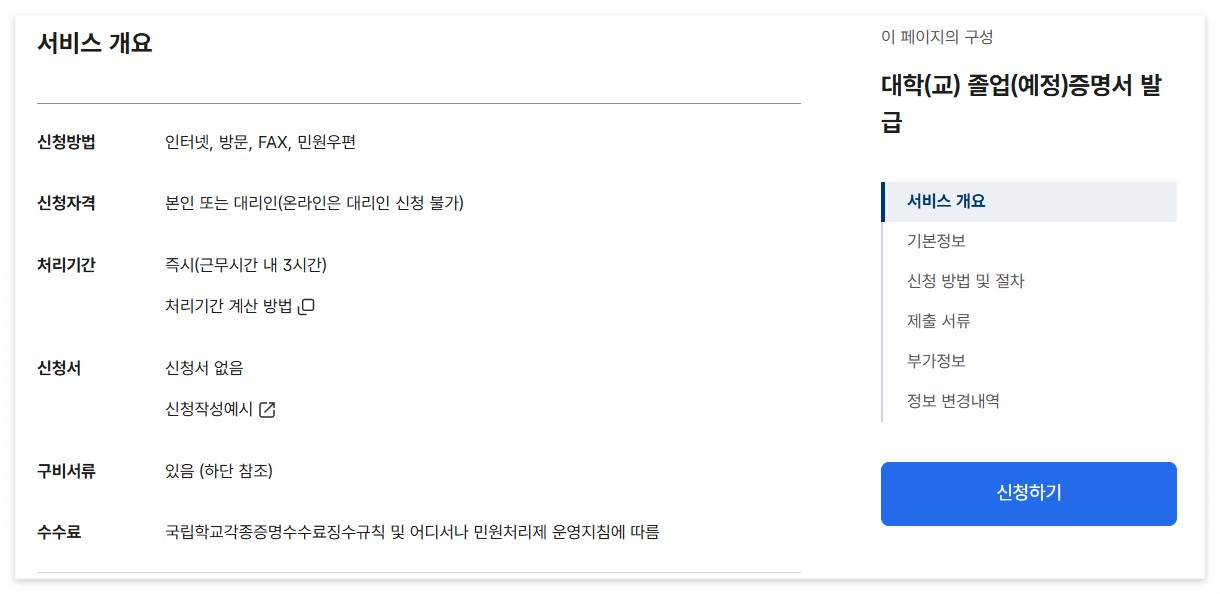1220x594 pixels.
Task: Click the 서비스 개요 section heading
Action: point(93,44)
